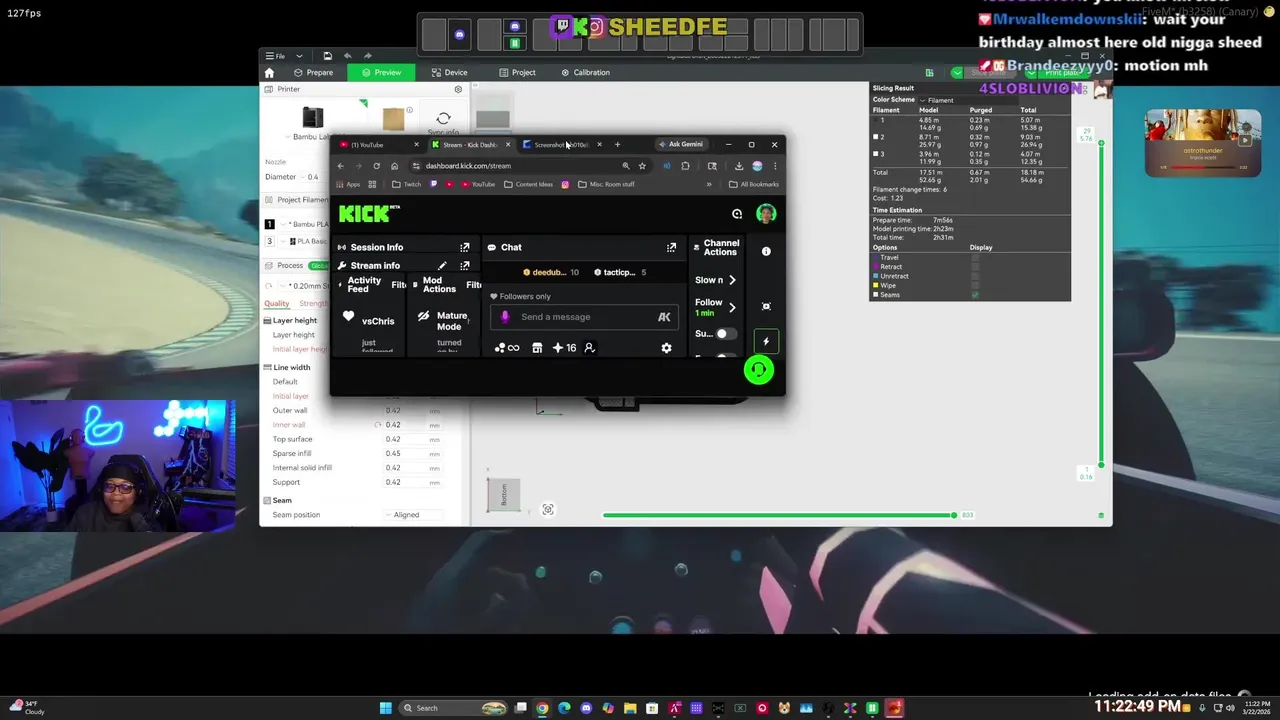Reload the Kick dashboard page

click(x=376, y=166)
